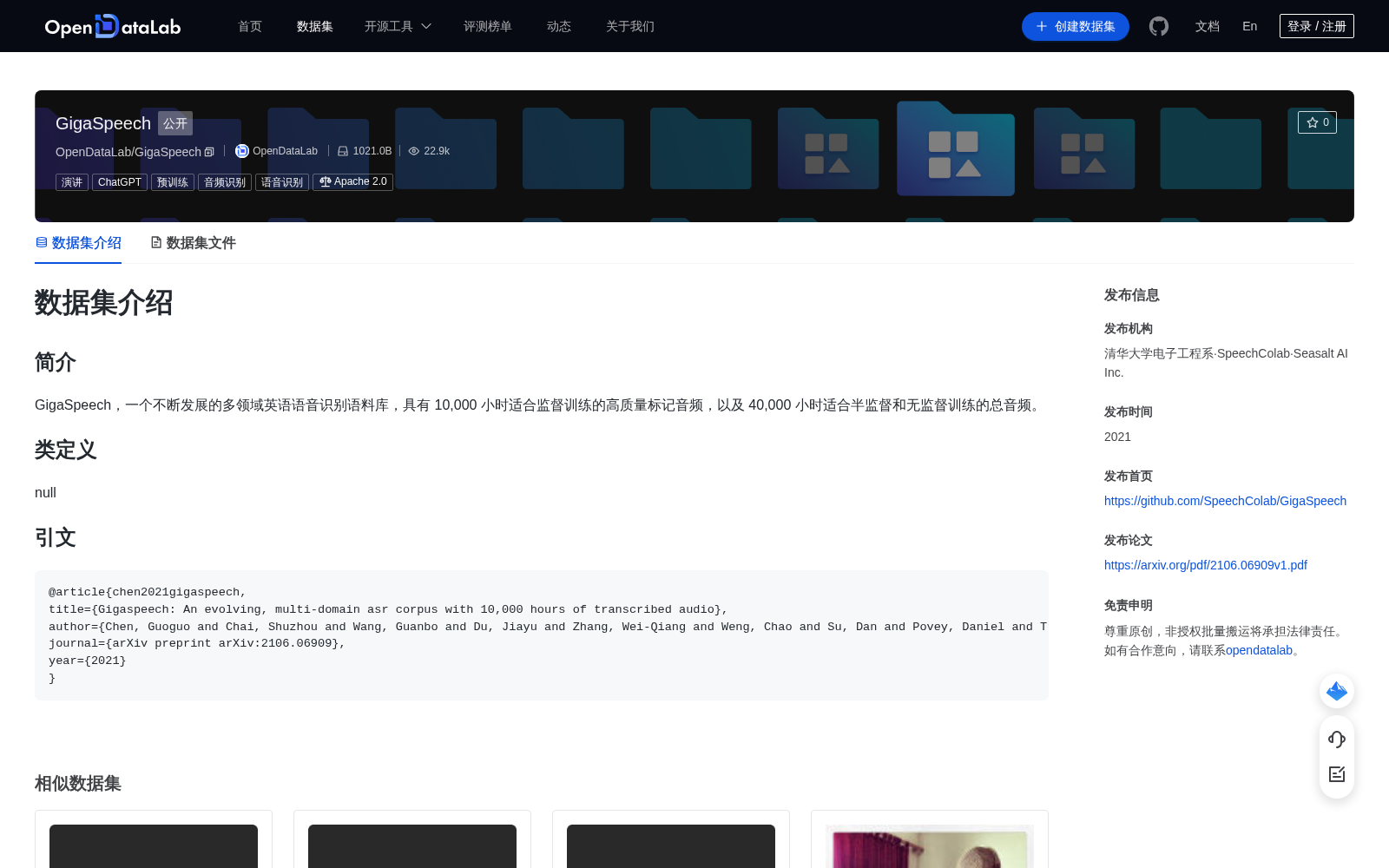Click the 1021.0B size text

372,151
